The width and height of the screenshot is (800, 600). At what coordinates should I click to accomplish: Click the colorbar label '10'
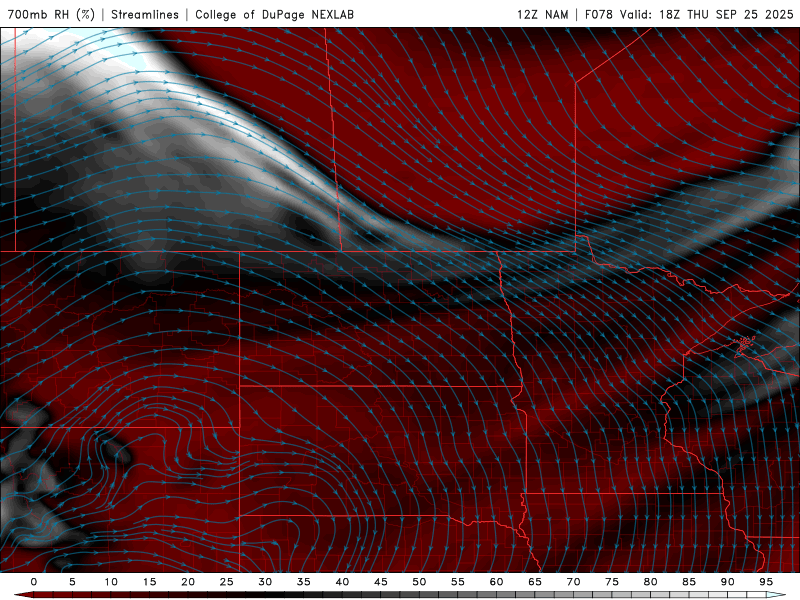point(111,582)
